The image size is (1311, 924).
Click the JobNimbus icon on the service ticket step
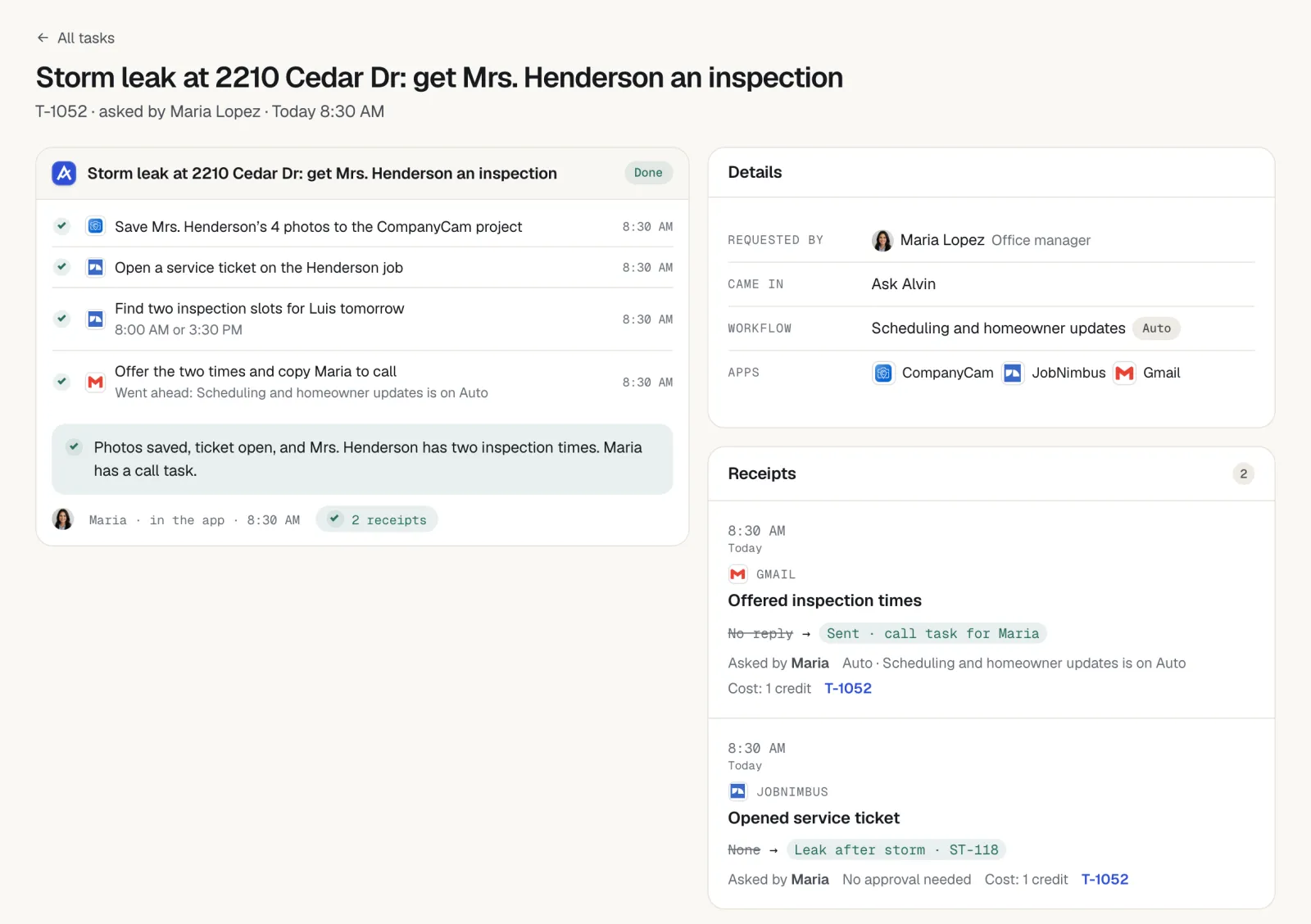tap(96, 267)
